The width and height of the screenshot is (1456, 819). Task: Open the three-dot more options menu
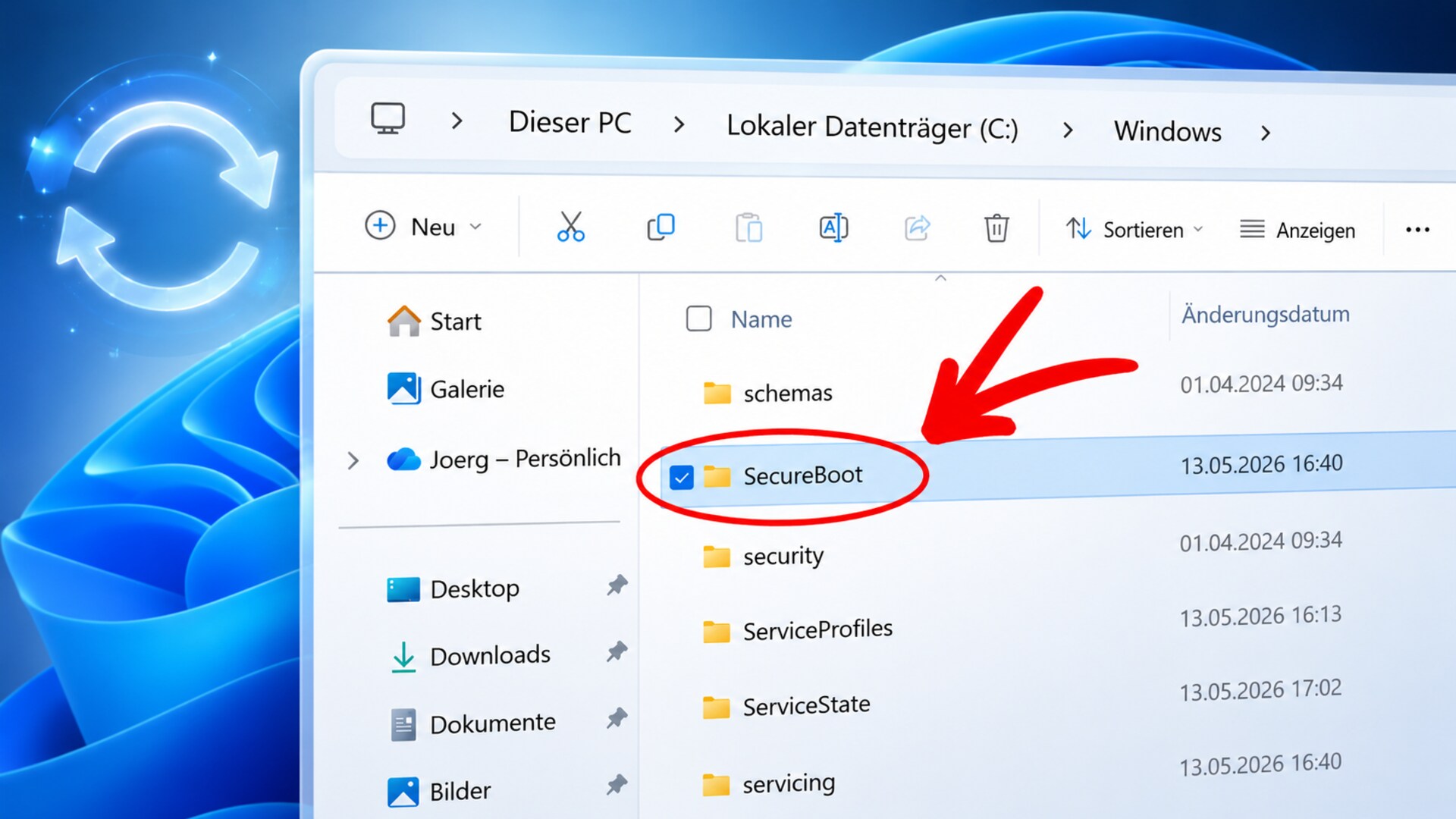[x=1417, y=230]
